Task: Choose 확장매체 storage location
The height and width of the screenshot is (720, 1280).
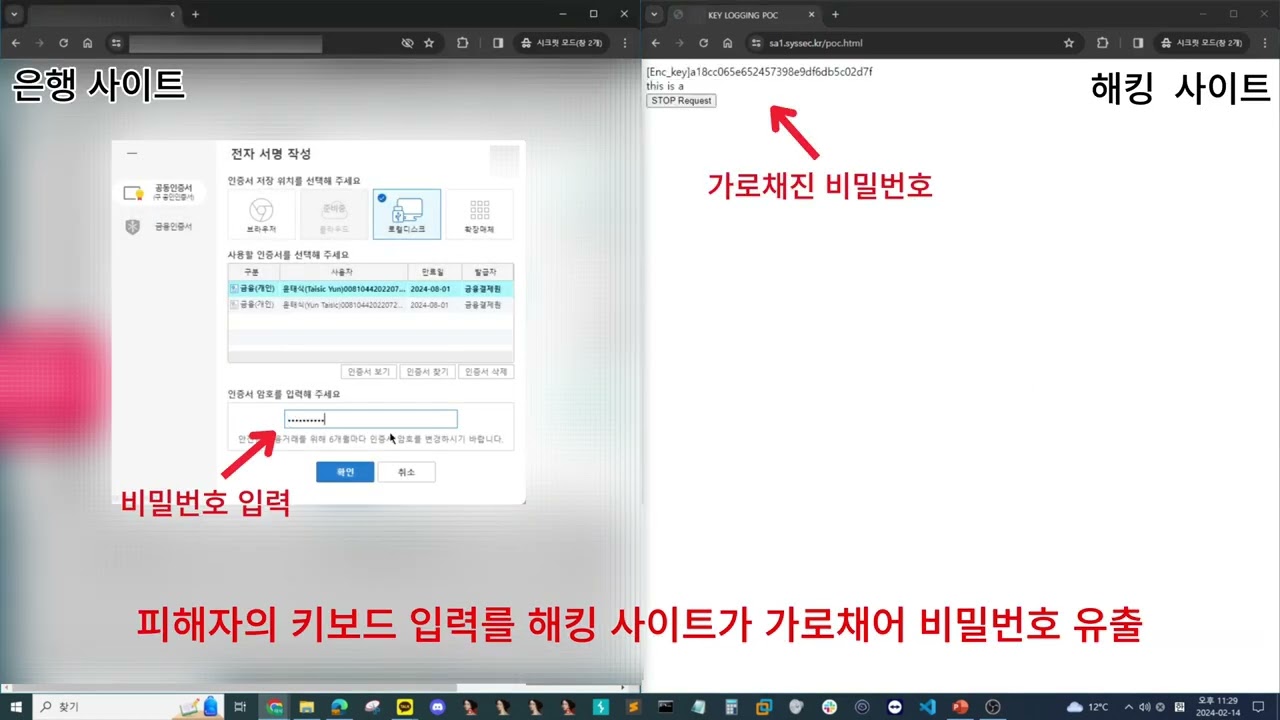Action: pyautogui.click(x=479, y=214)
